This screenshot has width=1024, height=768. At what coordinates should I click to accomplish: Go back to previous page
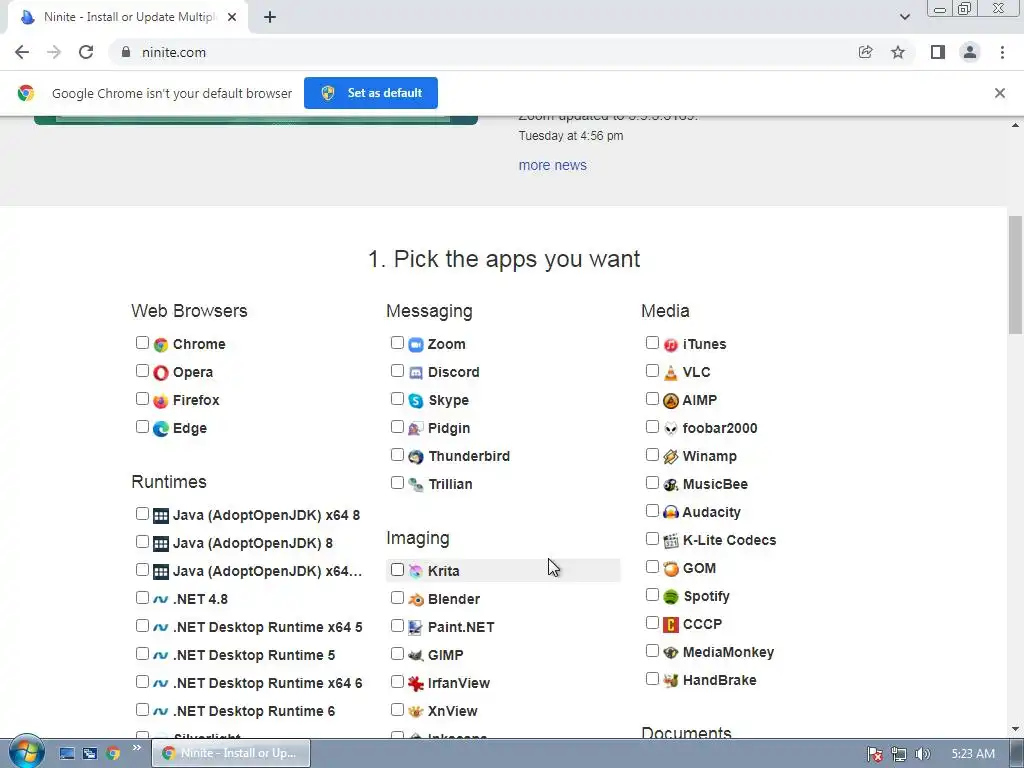point(22,52)
